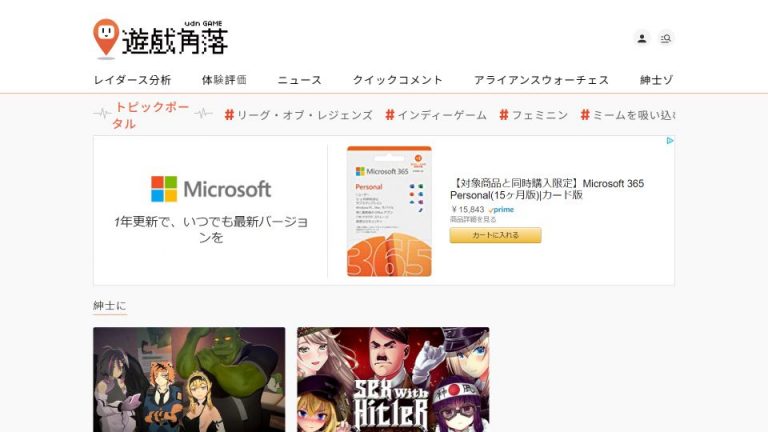768x432 pixels.
Task: Open the green orc article thumbnail
Action: [x=189, y=379]
